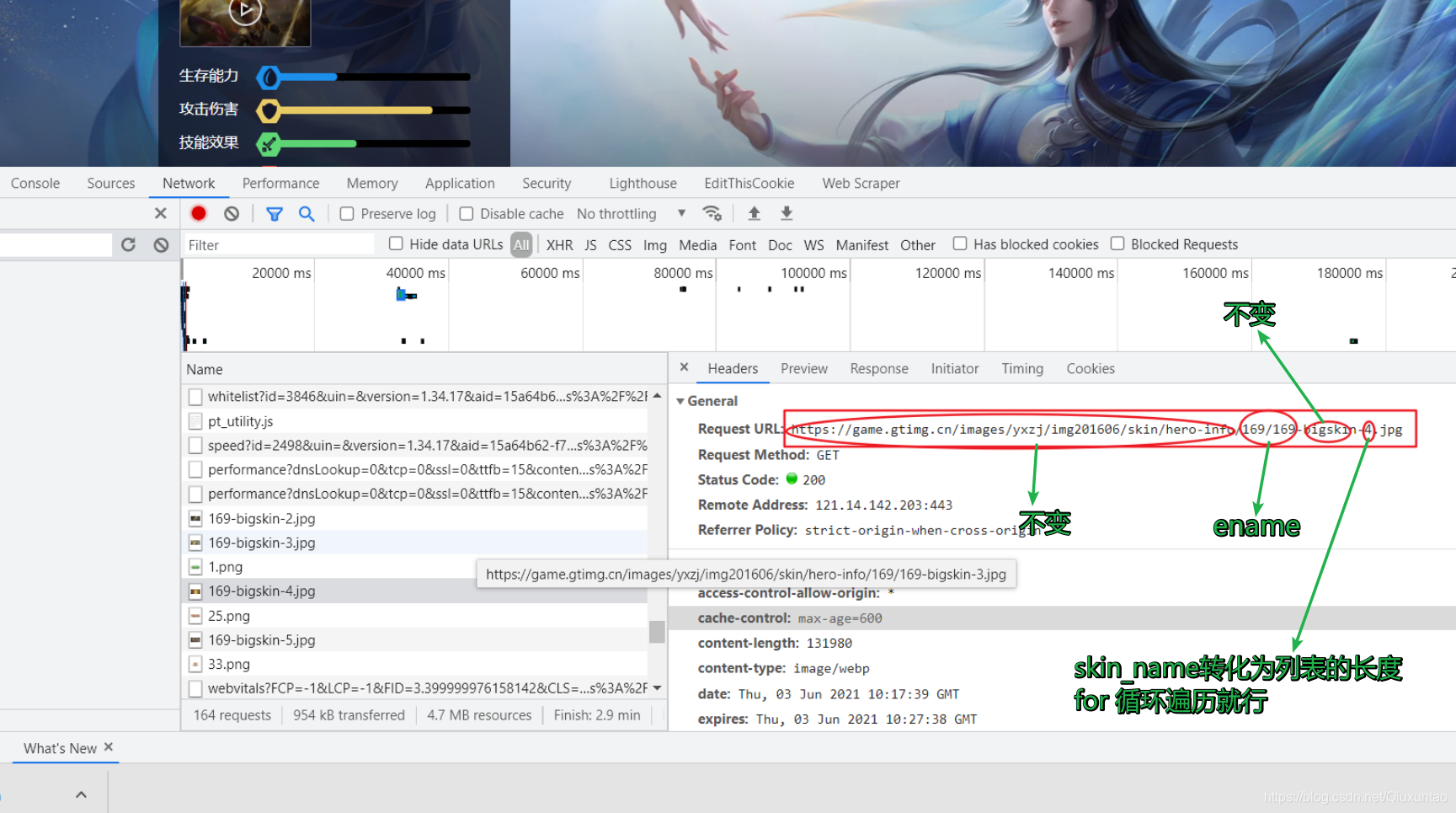Select All request type filter

(x=521, y=244)
